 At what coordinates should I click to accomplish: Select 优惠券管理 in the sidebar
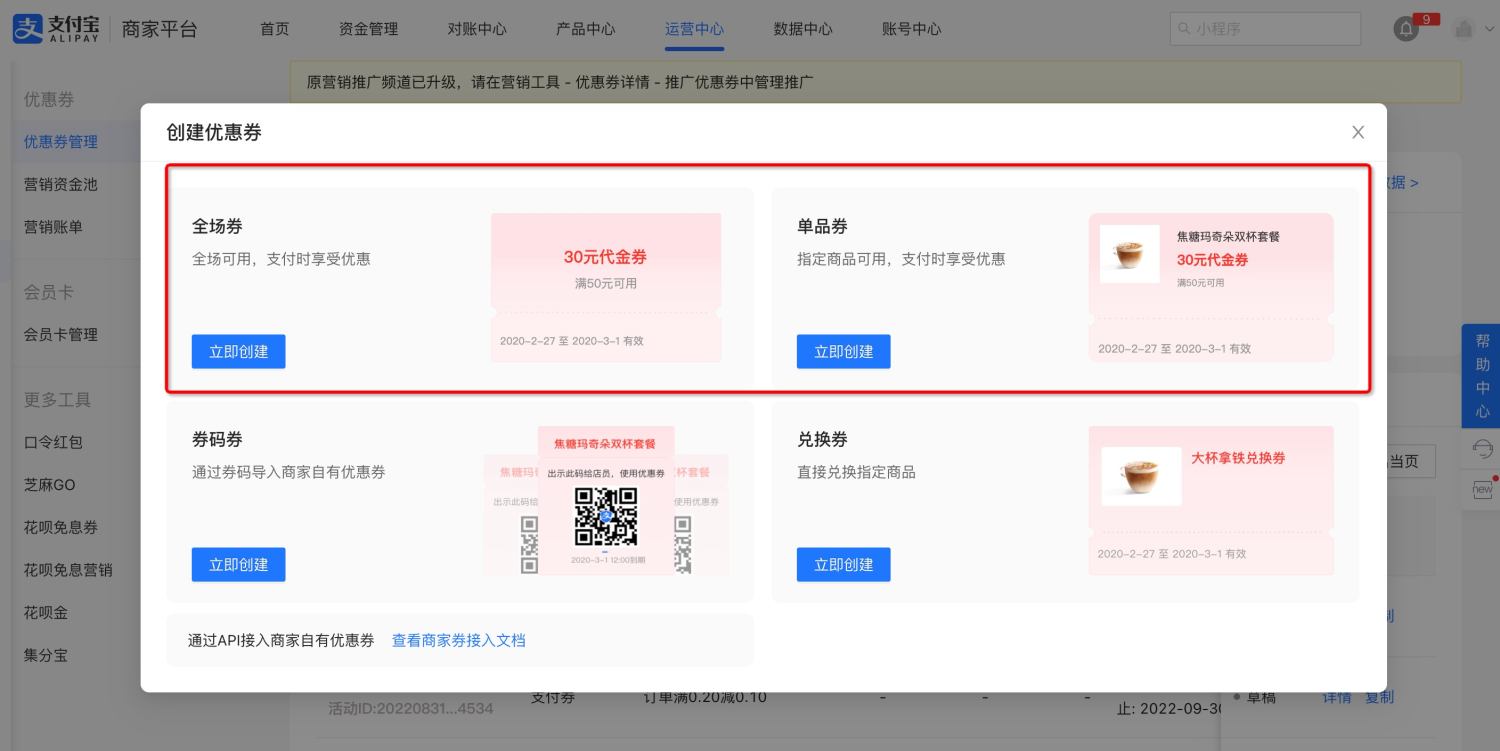(61, 142)
